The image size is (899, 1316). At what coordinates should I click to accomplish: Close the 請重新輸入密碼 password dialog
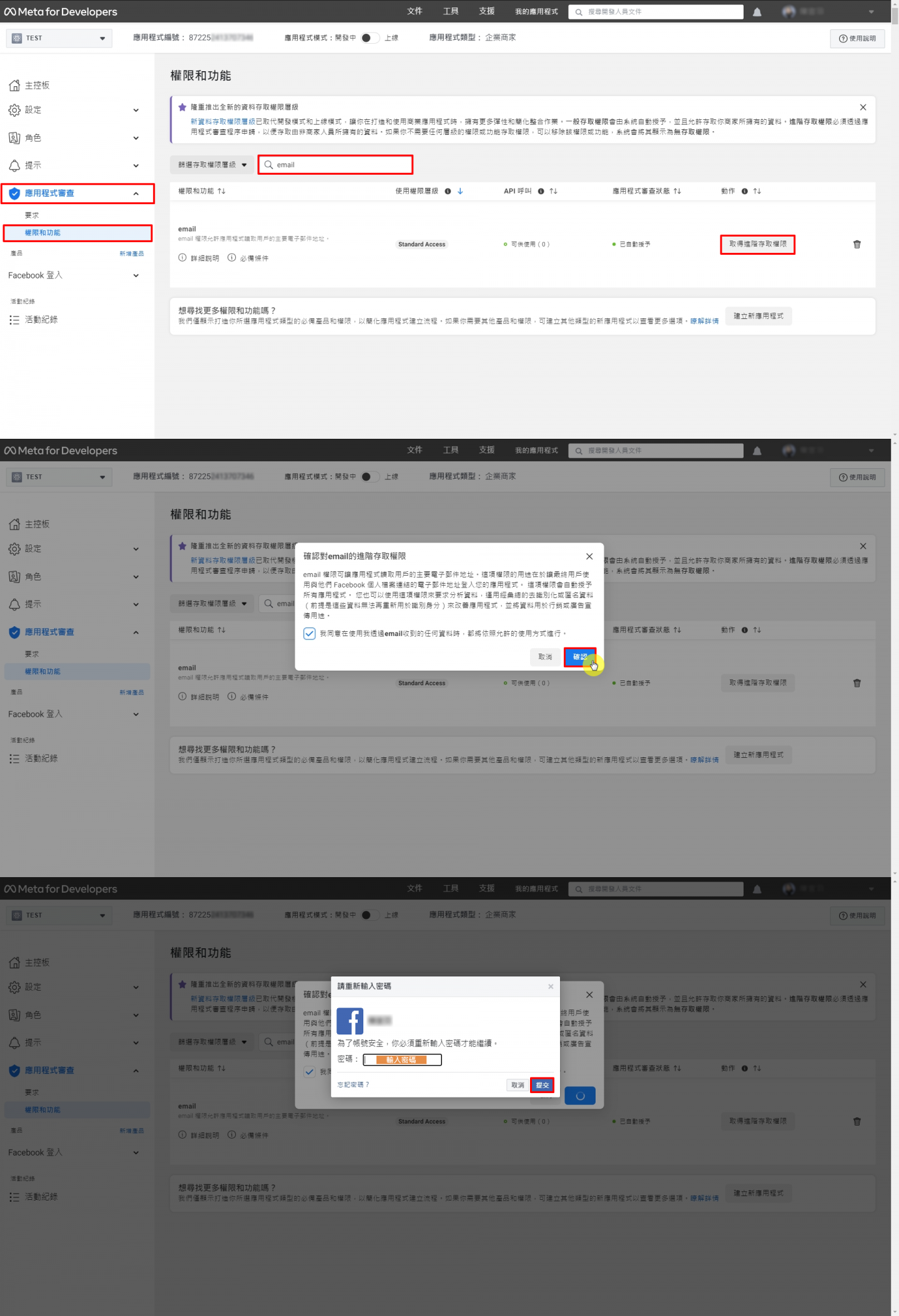(550, 986)
